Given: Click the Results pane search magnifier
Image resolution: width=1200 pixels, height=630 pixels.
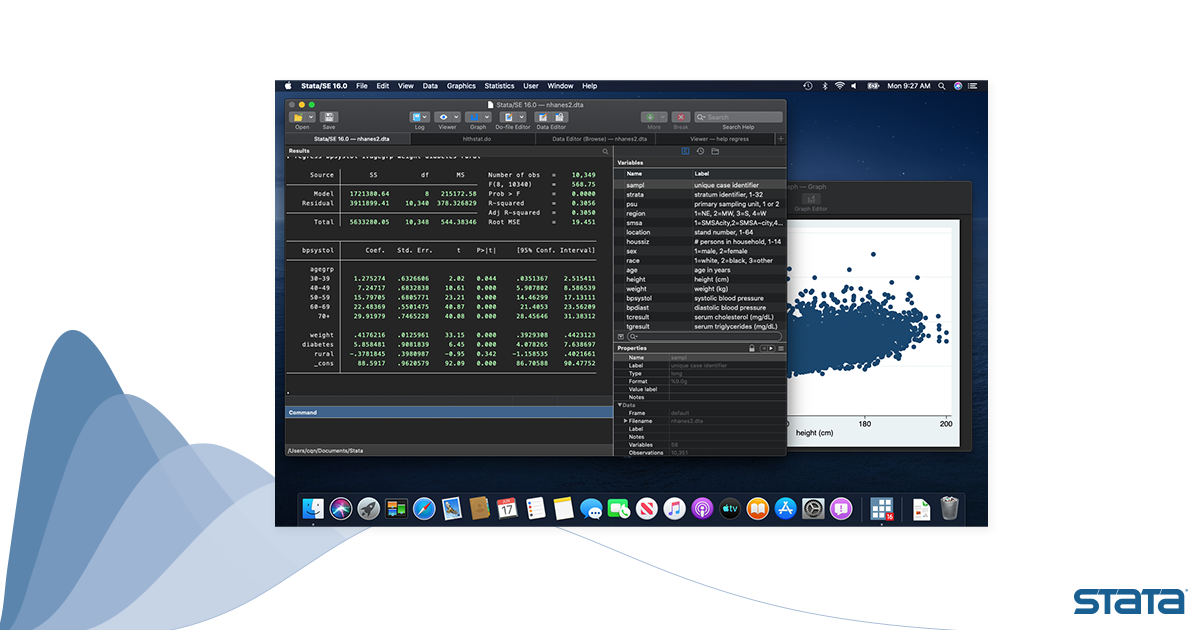Looking at the screenshot, I should 605,151.
